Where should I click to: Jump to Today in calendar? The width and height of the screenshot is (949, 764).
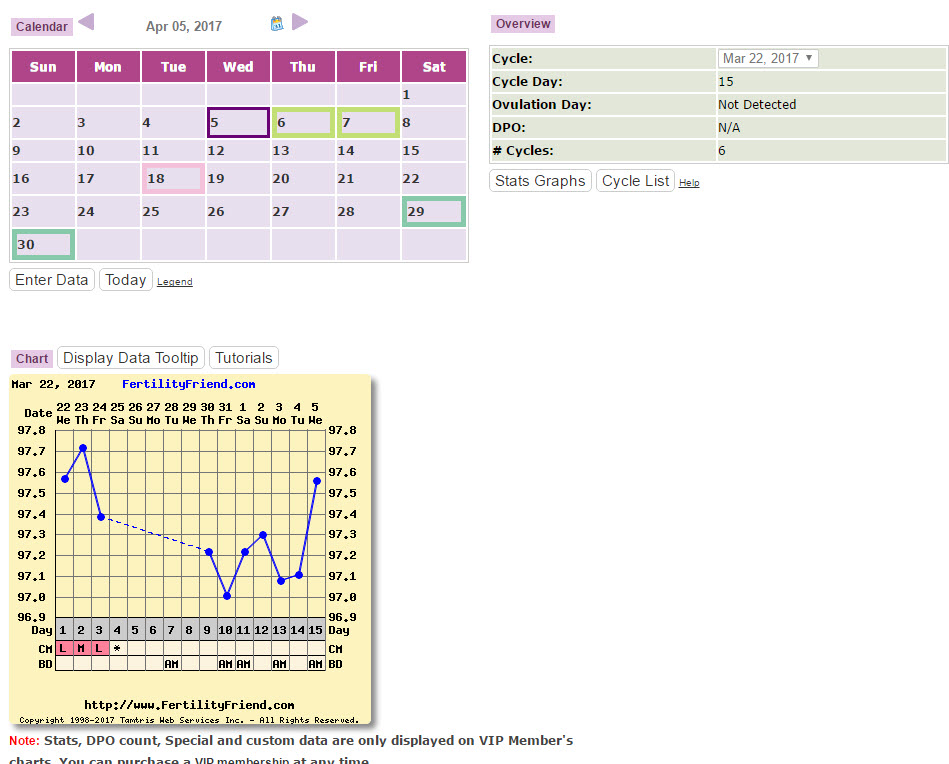tap(126, 280)
